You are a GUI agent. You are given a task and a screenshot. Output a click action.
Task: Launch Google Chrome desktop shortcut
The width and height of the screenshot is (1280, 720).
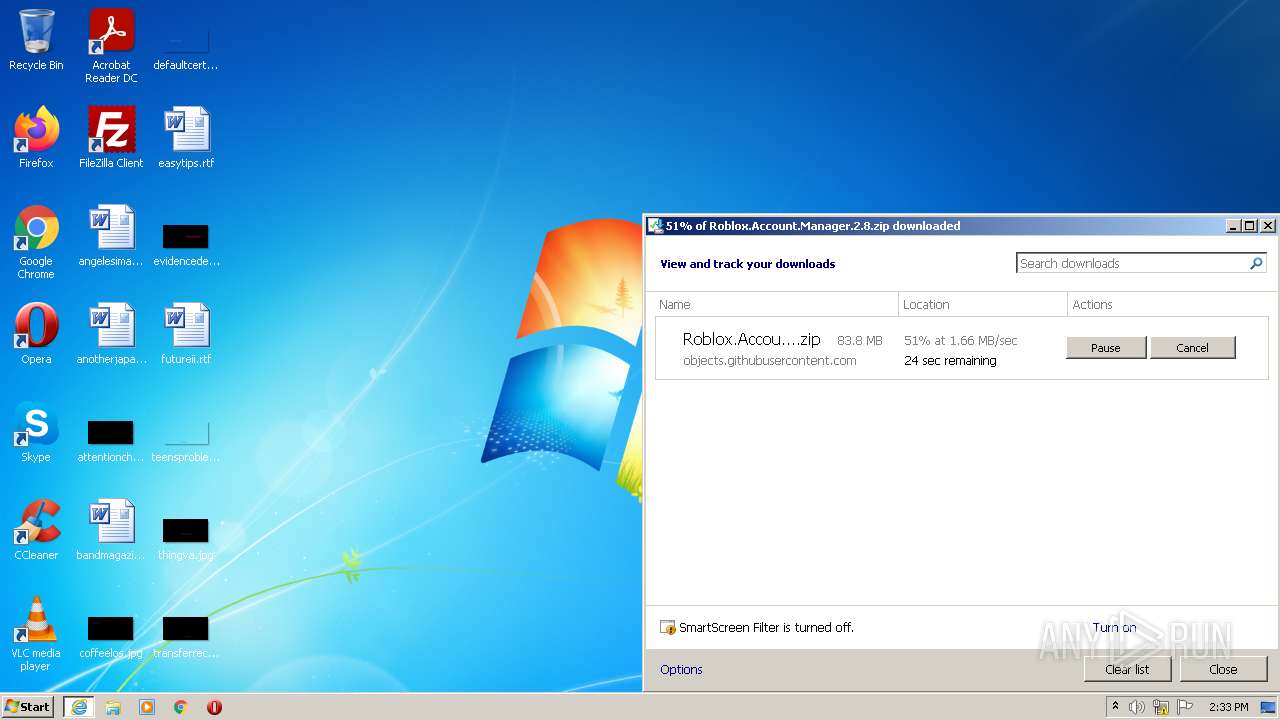pos(36,242)
